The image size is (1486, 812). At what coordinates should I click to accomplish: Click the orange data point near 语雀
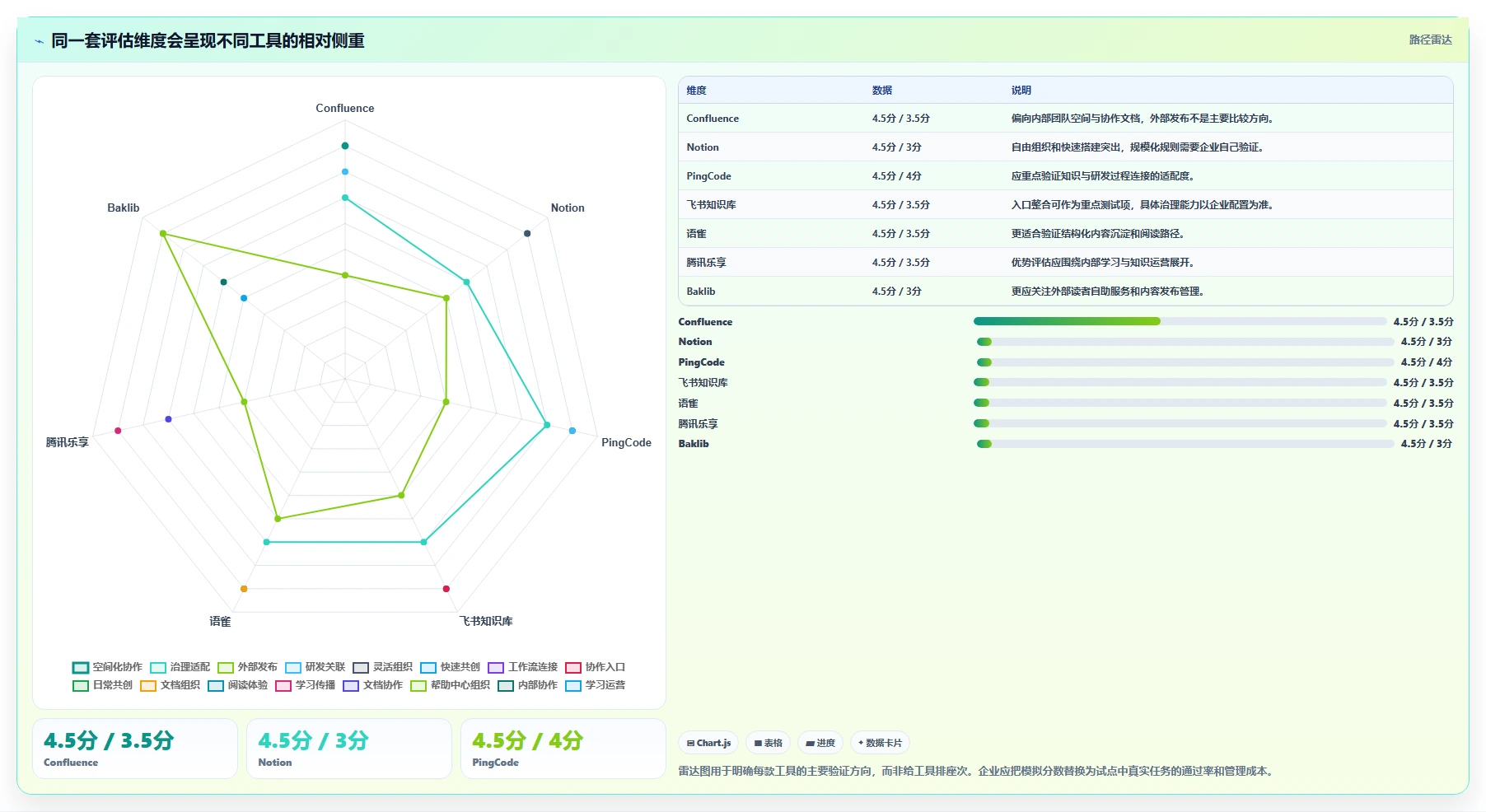pyautogui.click(x=244, y=589)
